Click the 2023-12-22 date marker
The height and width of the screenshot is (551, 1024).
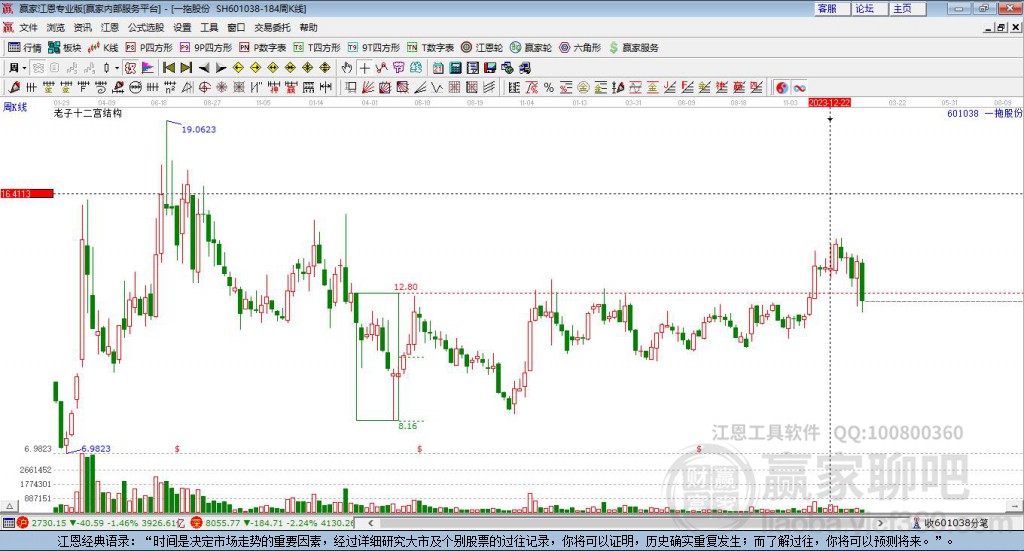(829, 102)
